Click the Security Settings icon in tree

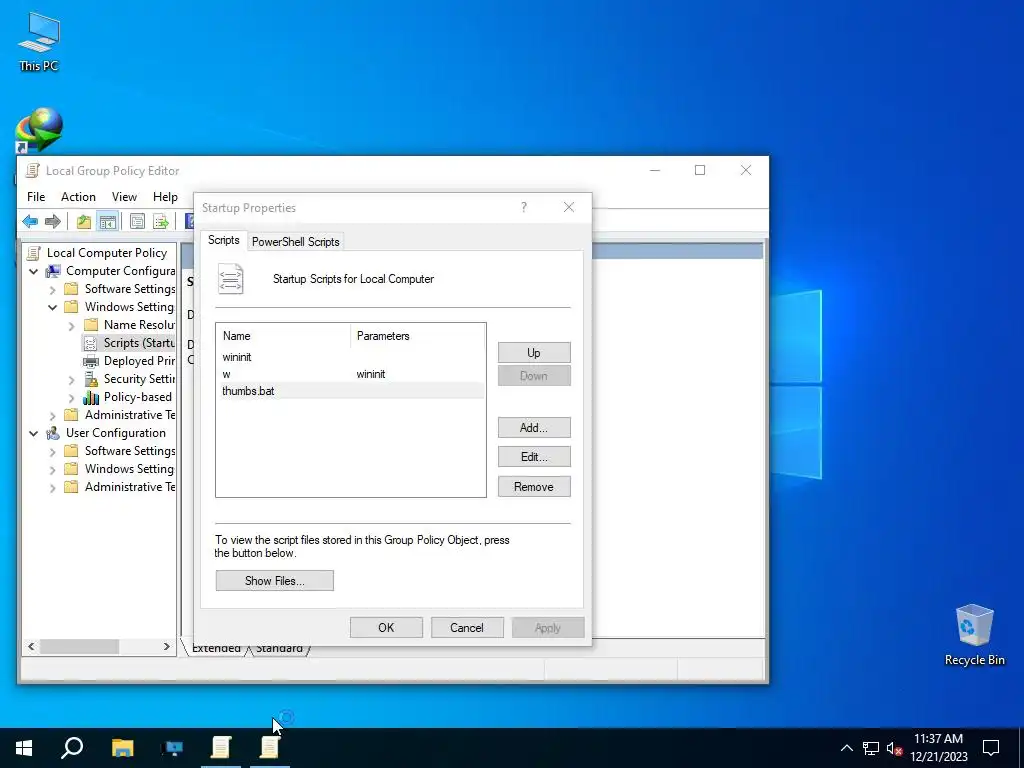click(x=91, y=379)
